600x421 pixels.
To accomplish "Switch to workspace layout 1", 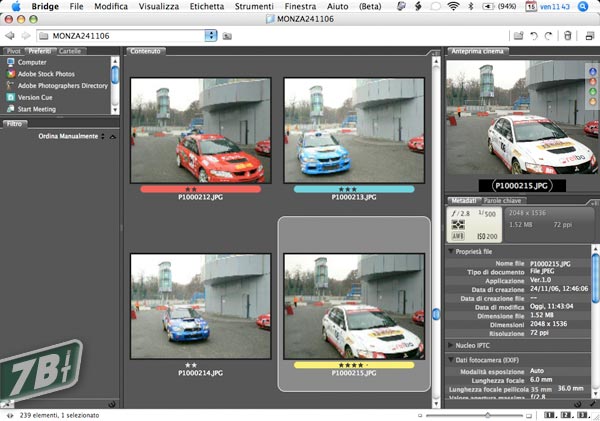I will pyautogui.click(x=550, y=414).
